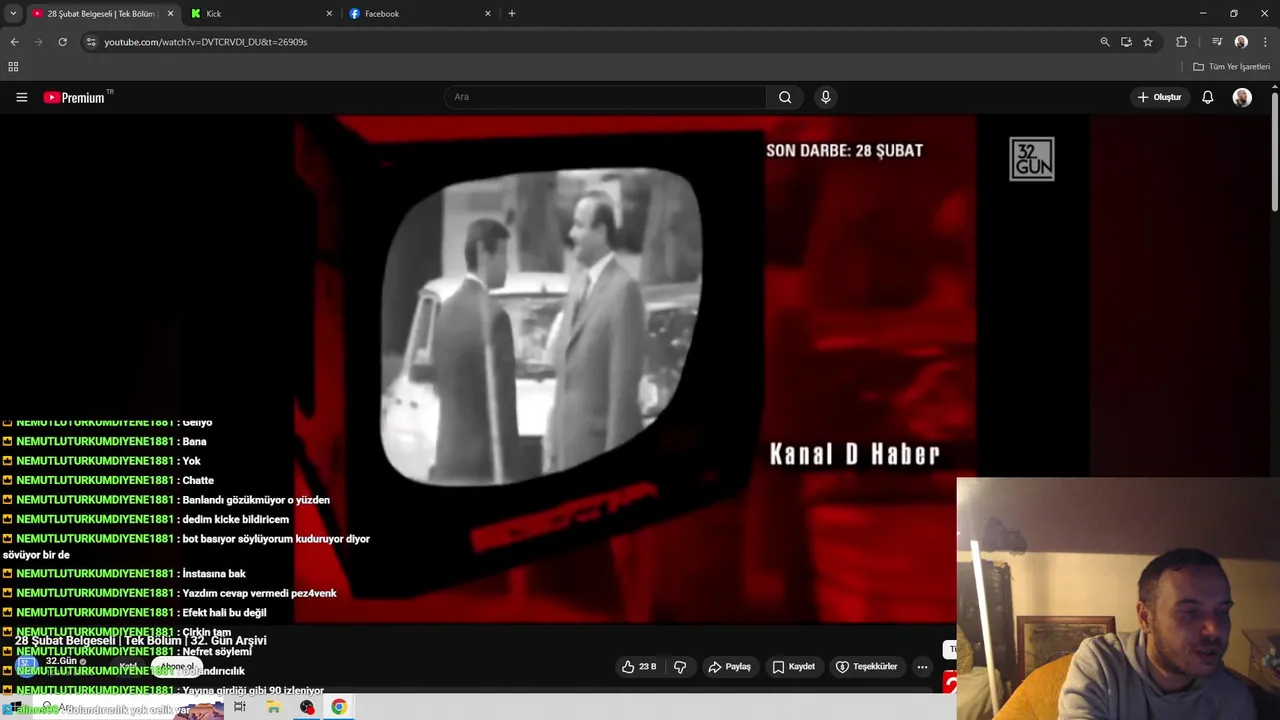
Task: View site information icon in address bar
Action: click(x=91, y=42)
